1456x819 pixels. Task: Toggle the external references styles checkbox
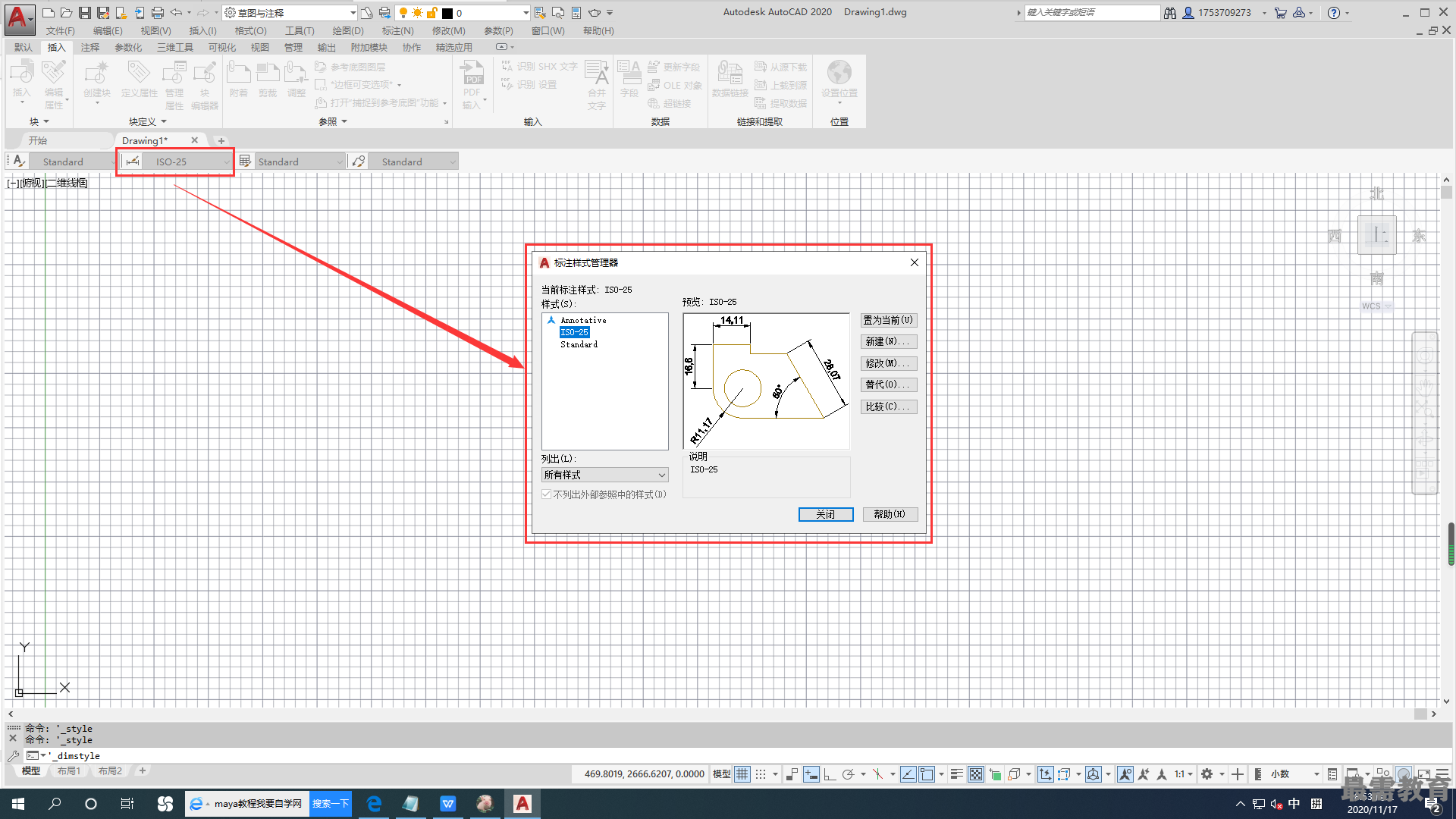(x=546, y=494)
